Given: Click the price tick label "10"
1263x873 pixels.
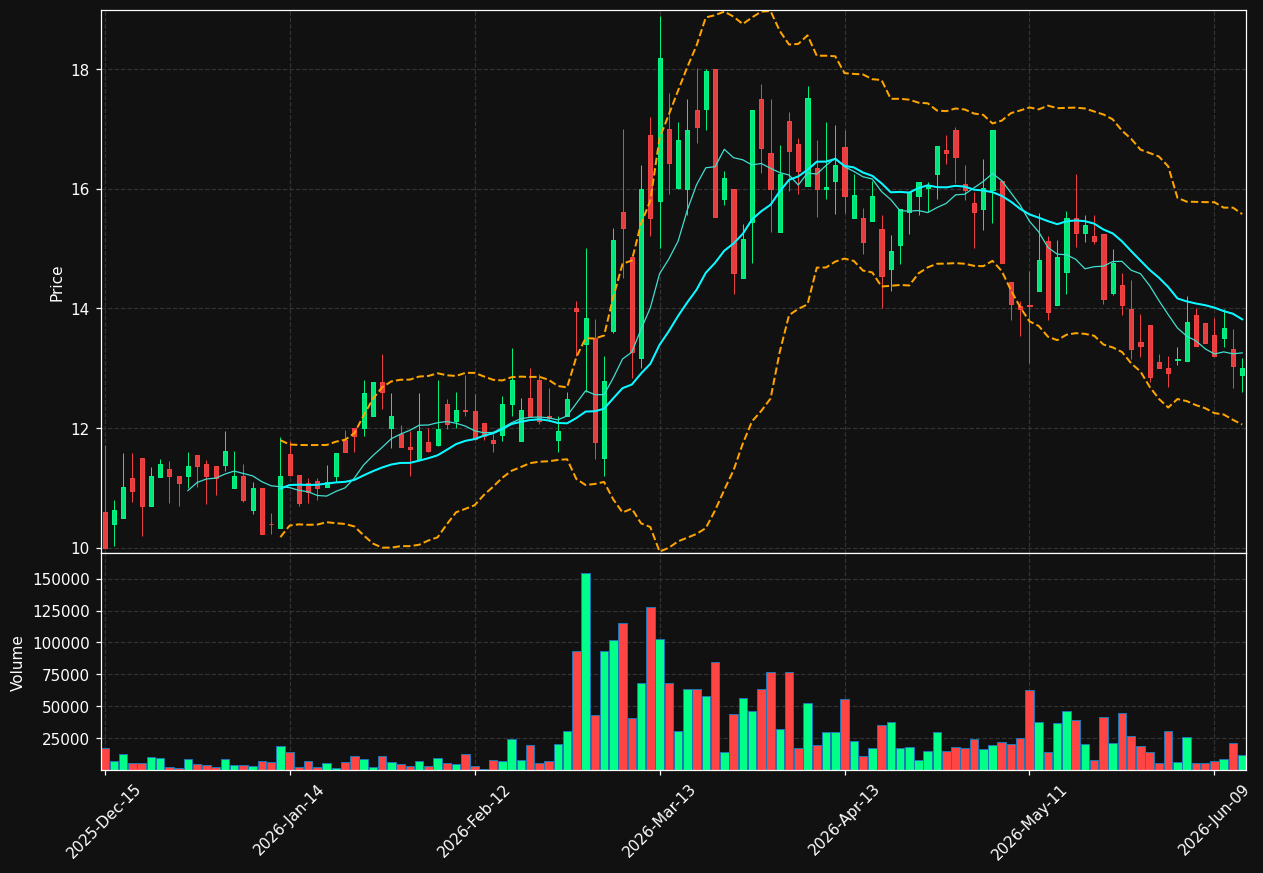Looking at the screenshot, I should coord(80,548).
